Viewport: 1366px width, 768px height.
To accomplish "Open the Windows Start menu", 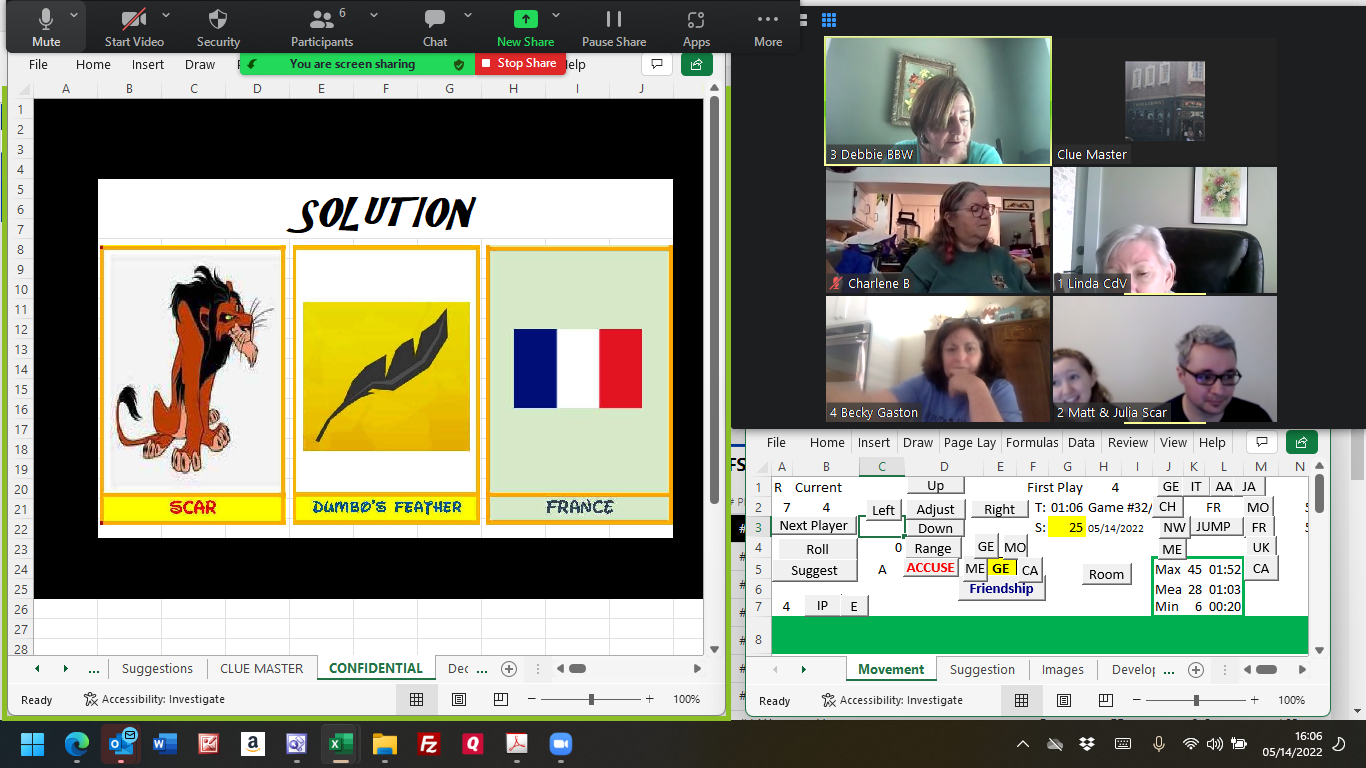I will click(x=33, y=744).
